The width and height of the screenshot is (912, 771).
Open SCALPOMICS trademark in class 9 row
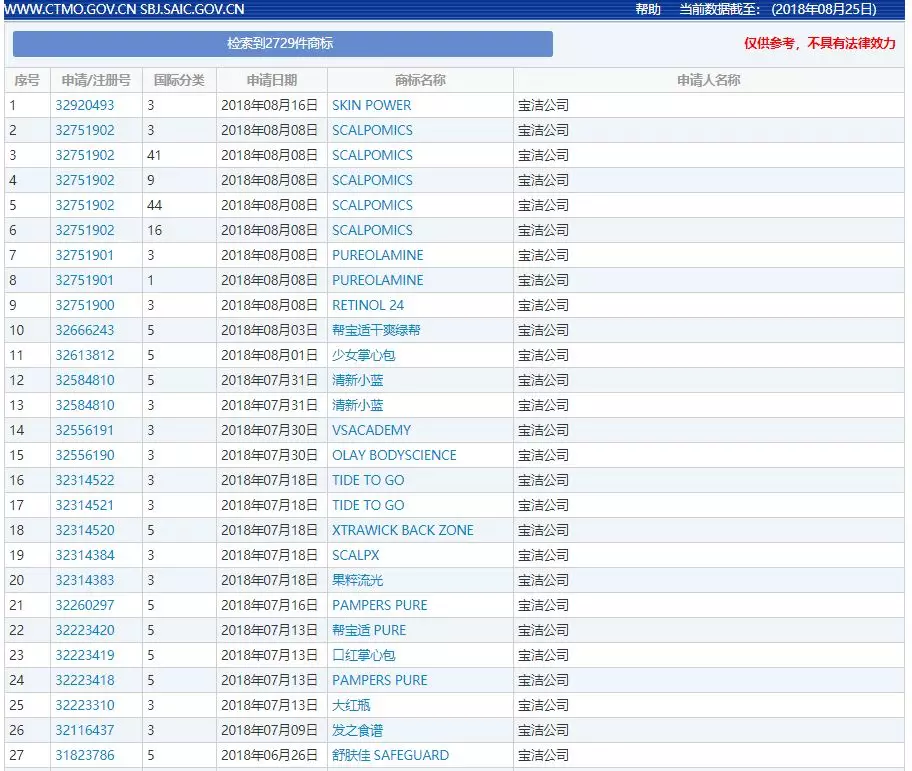click(x=372, y=180)
